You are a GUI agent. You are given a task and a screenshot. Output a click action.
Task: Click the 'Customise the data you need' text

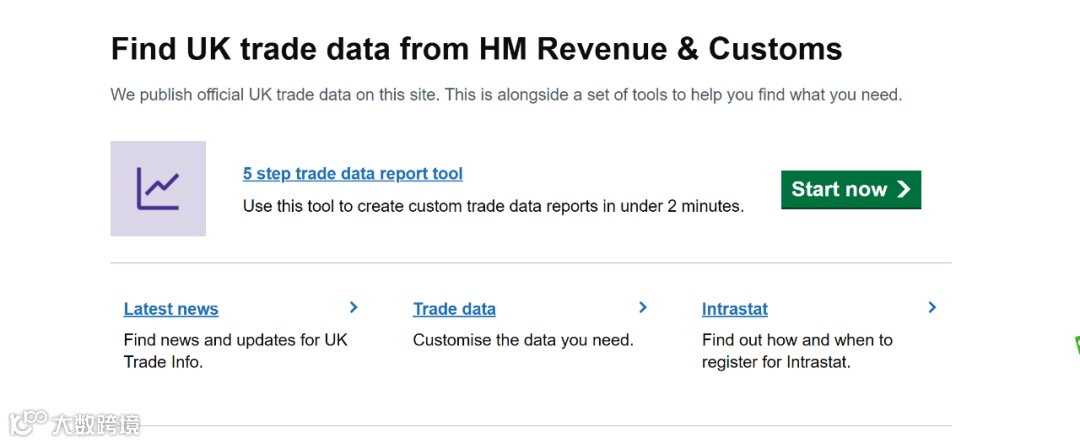click(523, 340)
